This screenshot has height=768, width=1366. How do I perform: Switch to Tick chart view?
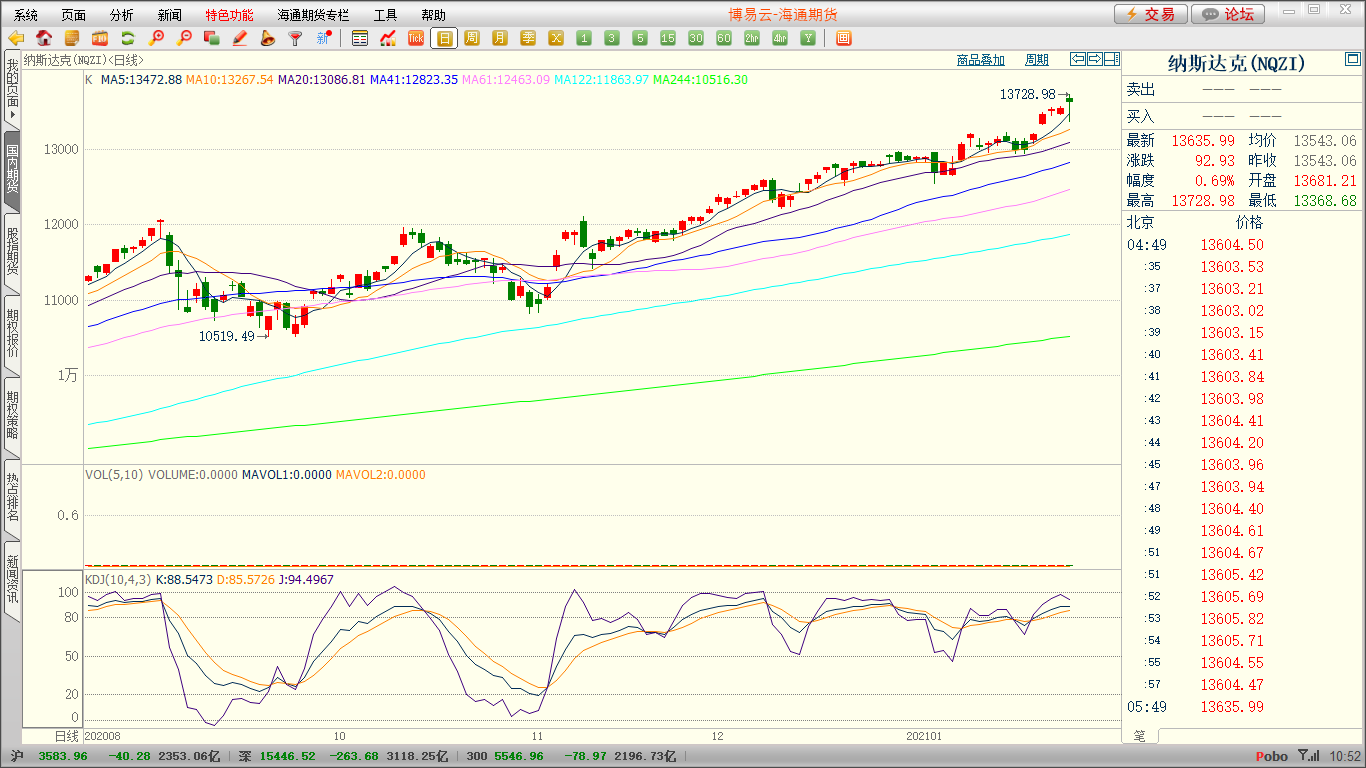pos(416,38)
